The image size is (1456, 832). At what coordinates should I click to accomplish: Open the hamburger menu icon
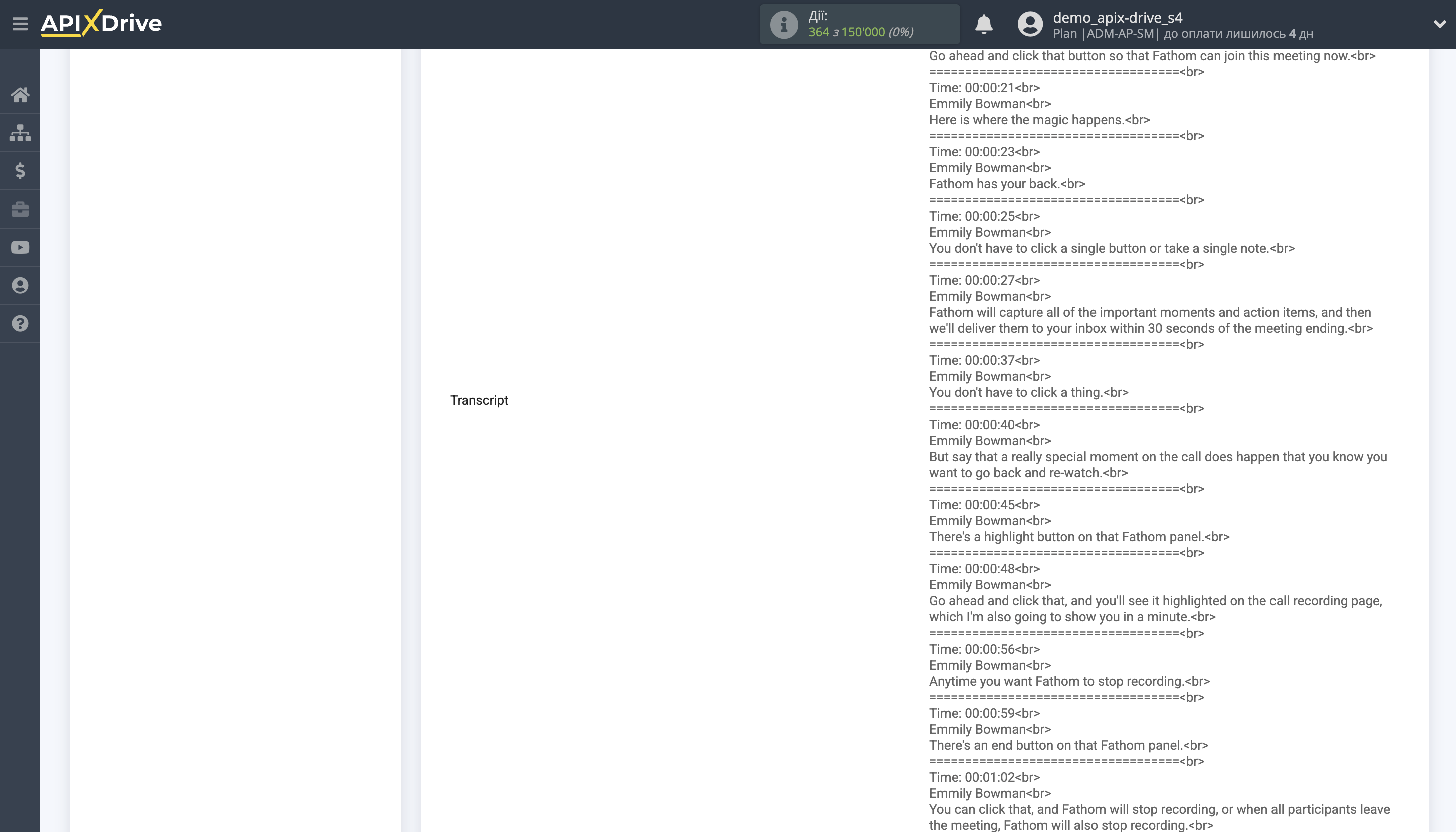[x=20, y=24]
